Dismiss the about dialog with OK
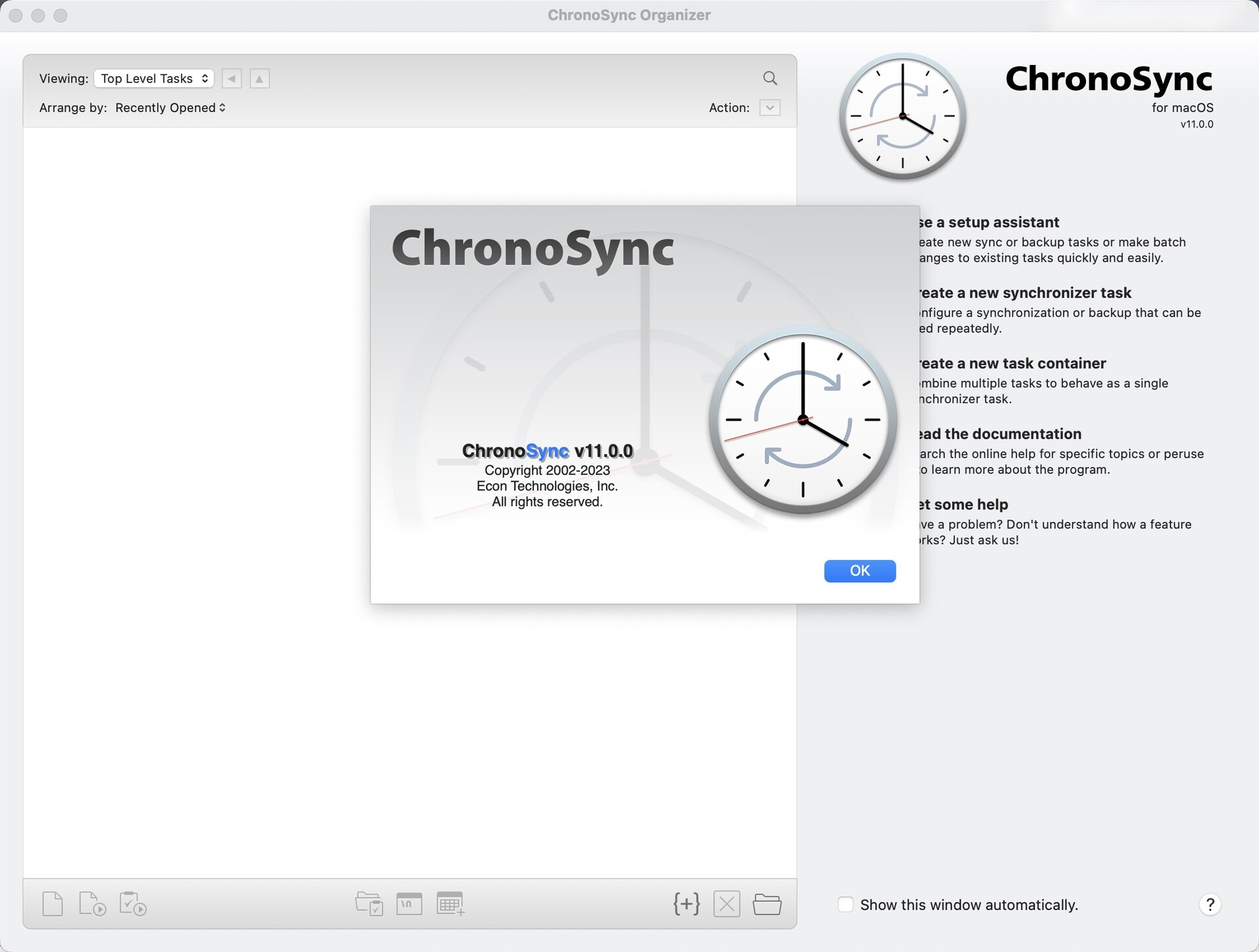 [860, 570]
